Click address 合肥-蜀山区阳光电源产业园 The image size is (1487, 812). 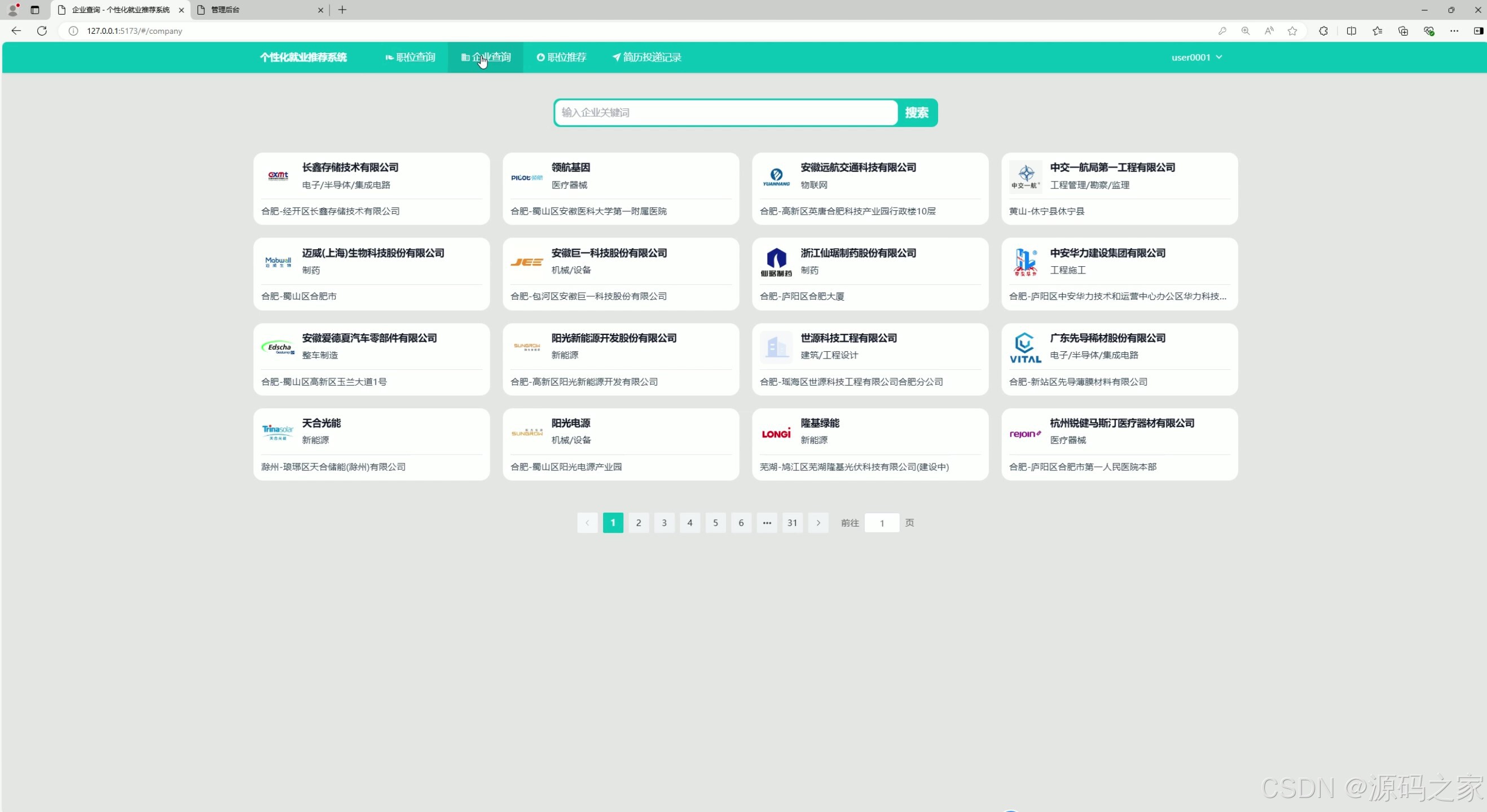point(566,466)
